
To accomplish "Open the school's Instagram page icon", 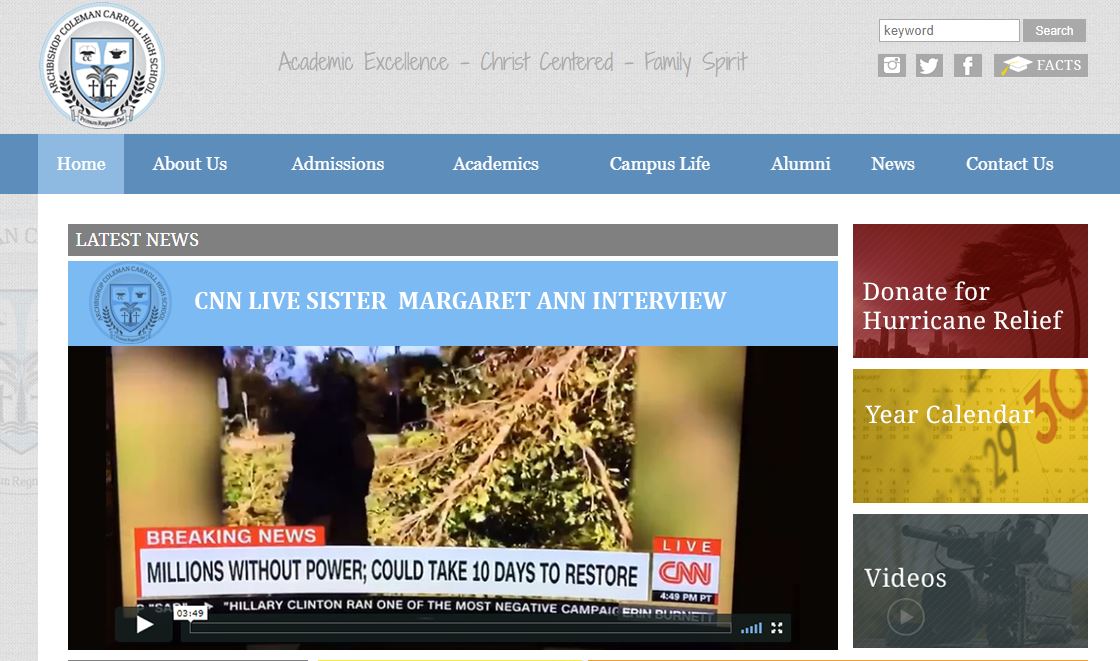I will click(x=891, y=66).
